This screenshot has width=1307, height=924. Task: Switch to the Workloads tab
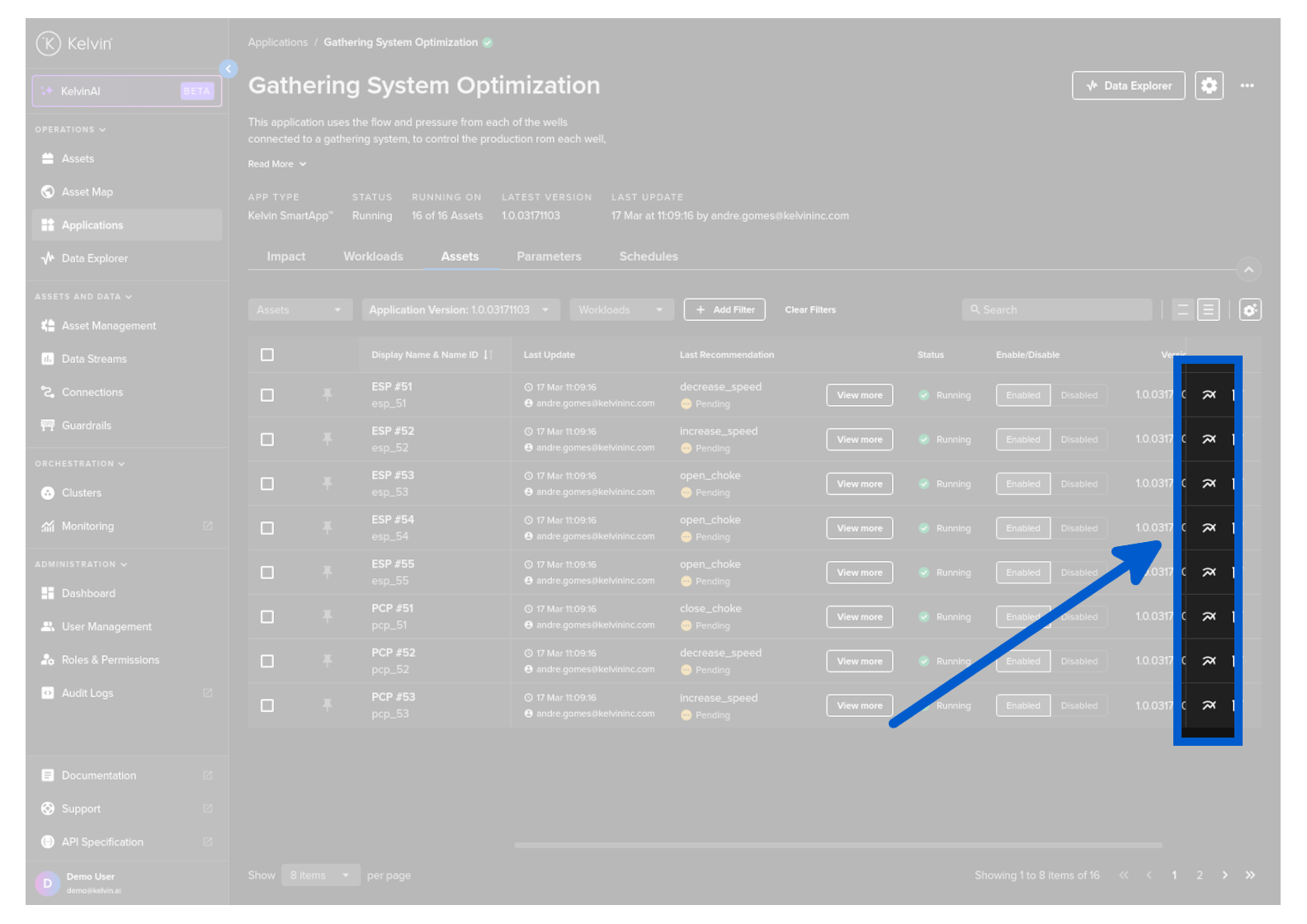click(x=373, y=257)
